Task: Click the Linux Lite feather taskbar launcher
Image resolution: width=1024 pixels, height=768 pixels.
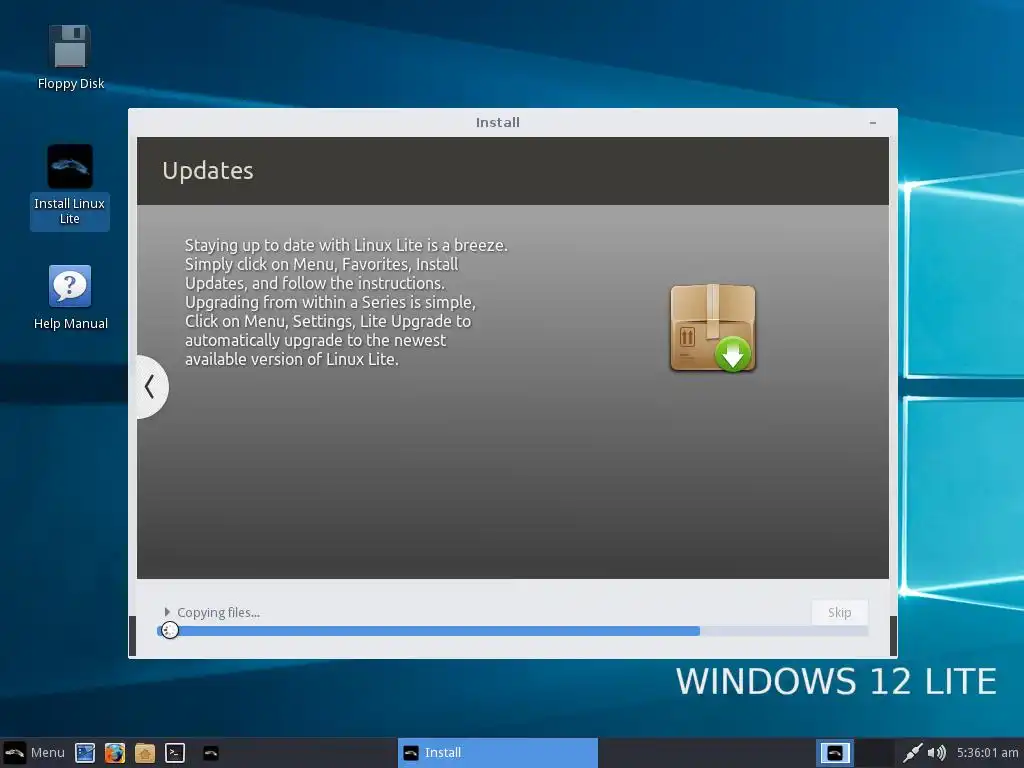Action: pyautogui.click(x=210, y=753)
